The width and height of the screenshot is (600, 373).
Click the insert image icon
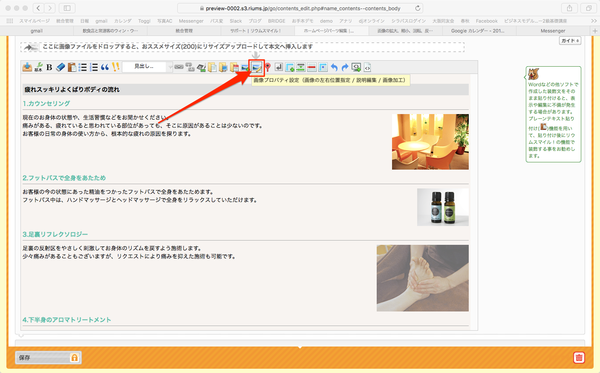pyautogui.click(x=245, y=67)
